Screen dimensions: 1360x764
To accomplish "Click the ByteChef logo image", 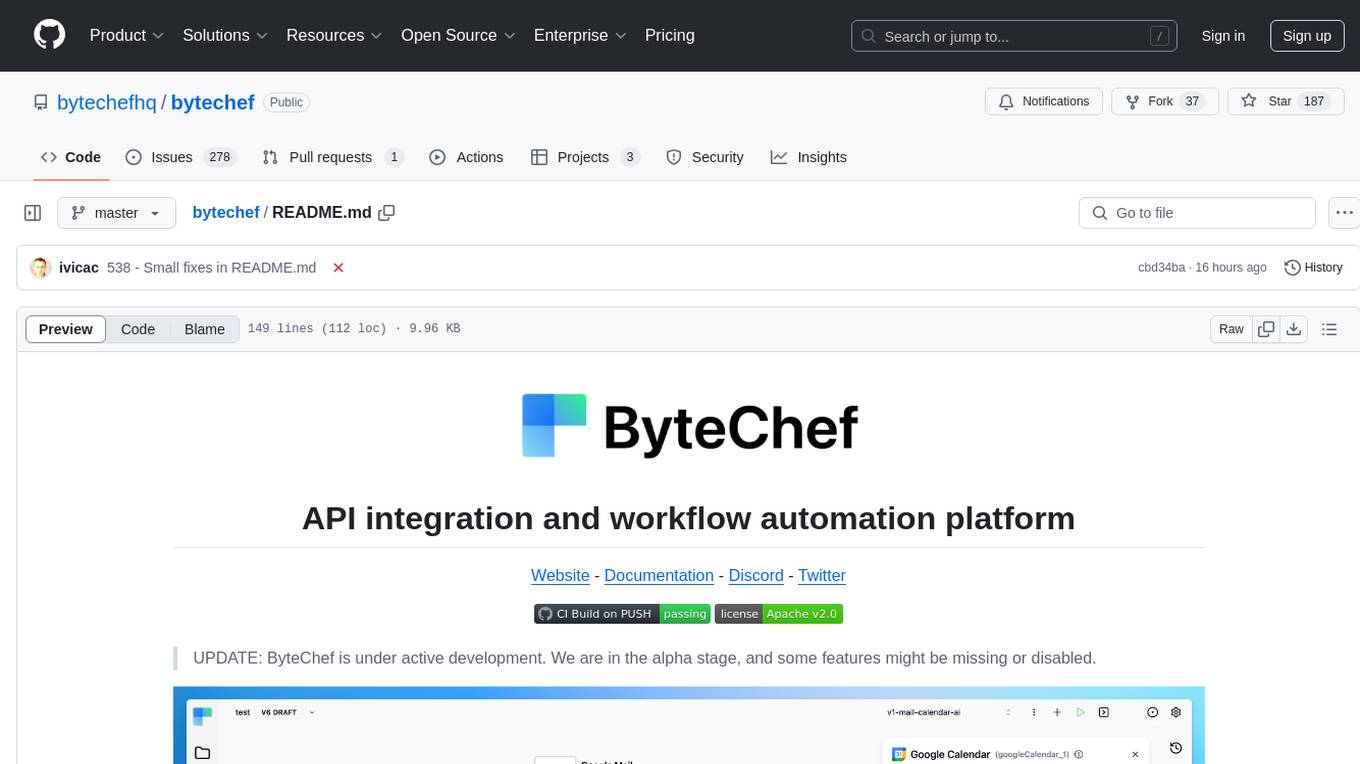I will [x=689, y=426].
